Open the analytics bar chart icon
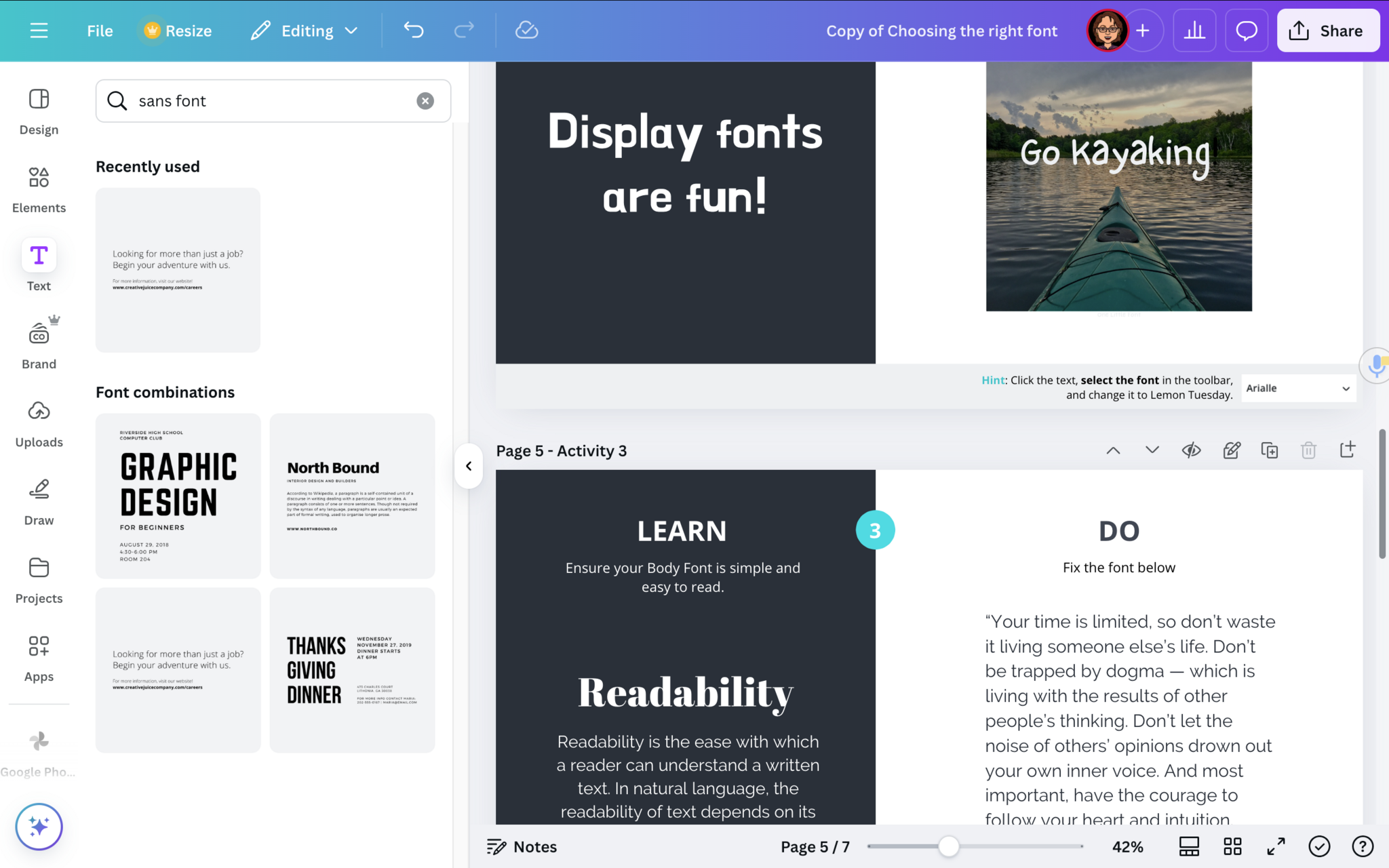The height and width of the screenshot is (868, 1389). pyautogui.click(x=1194, y=31)
